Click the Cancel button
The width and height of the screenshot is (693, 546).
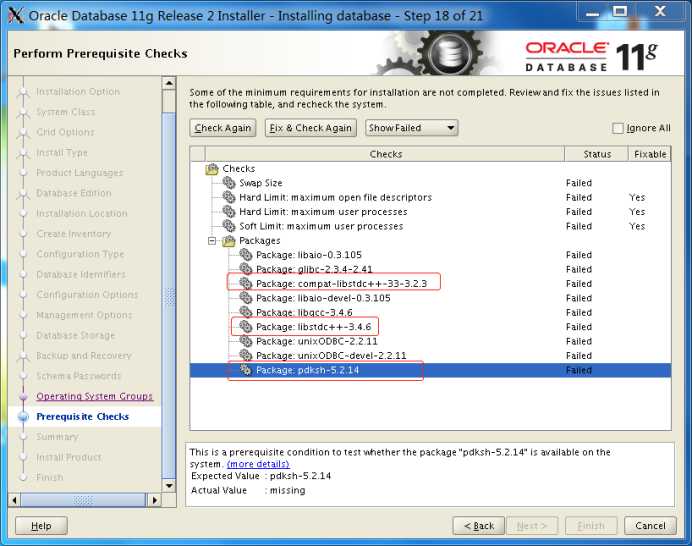point(650,526)
